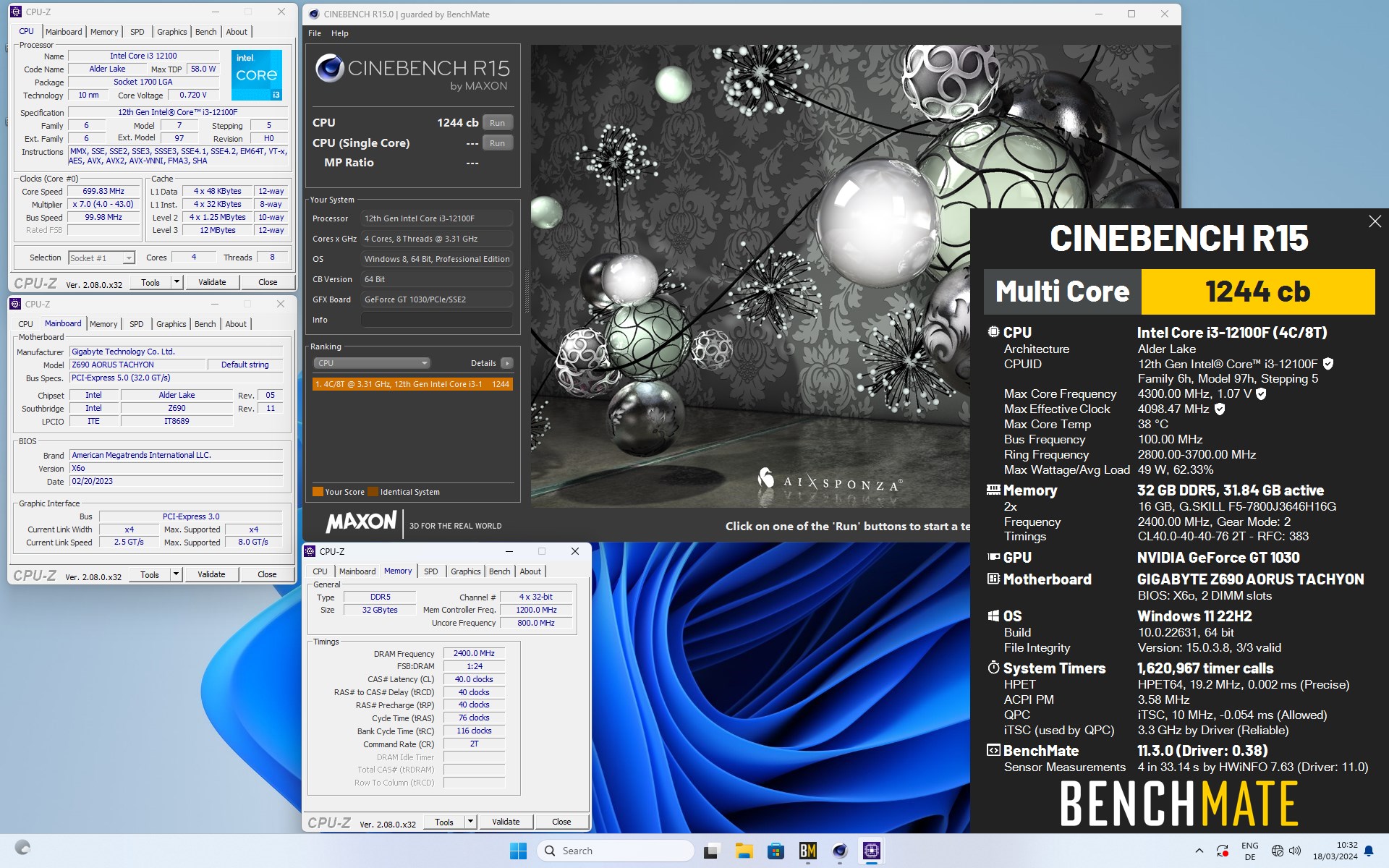This screenshot has width=1389, height=868.
Task: Open the Ranking CPU dropdown in Cinebench
Action: (372, 363)
